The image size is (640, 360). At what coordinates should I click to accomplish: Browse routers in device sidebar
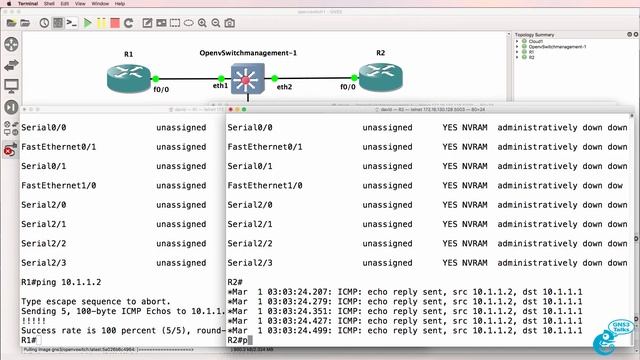11,44
